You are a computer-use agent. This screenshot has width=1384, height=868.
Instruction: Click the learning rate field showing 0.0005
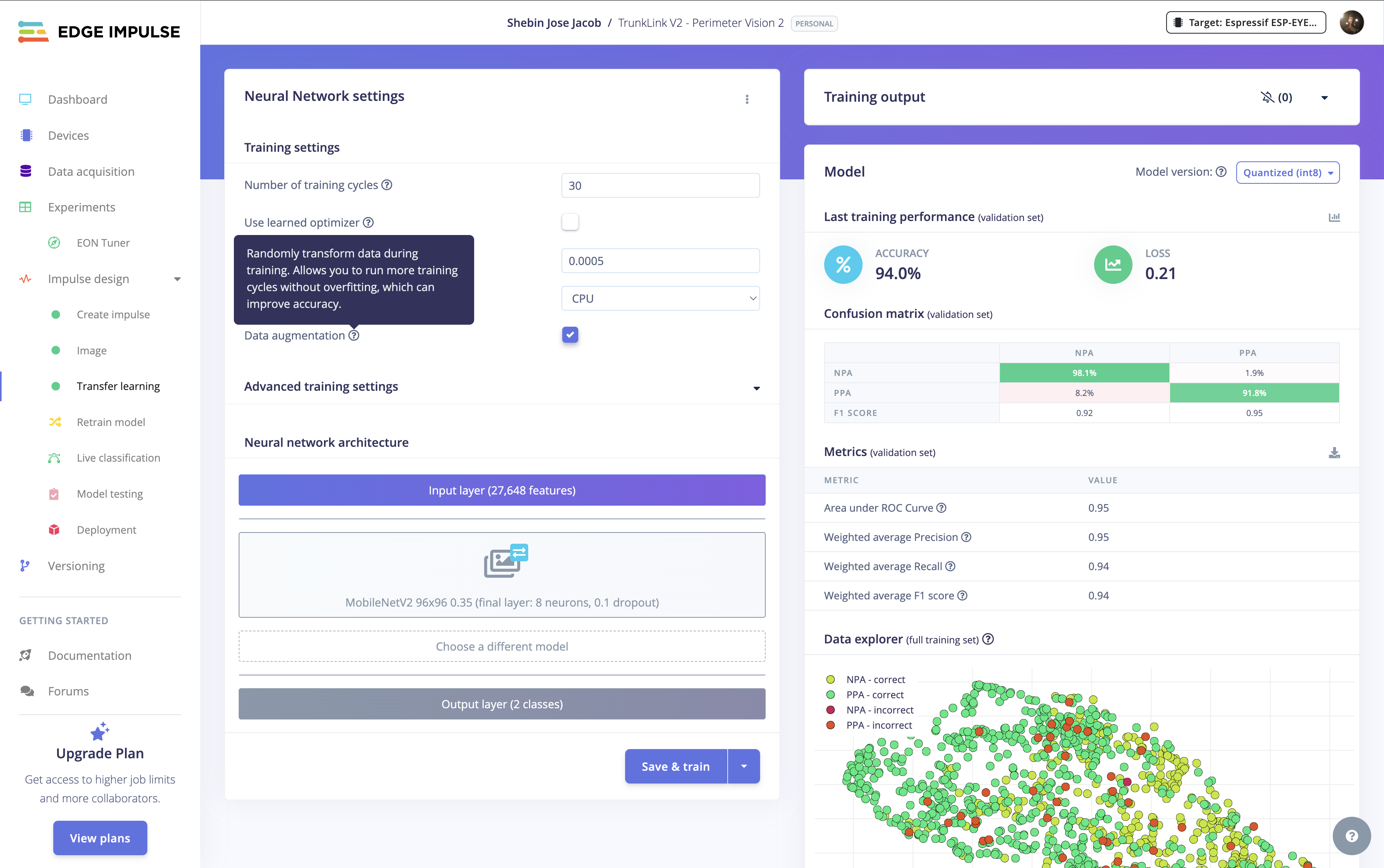660,261
